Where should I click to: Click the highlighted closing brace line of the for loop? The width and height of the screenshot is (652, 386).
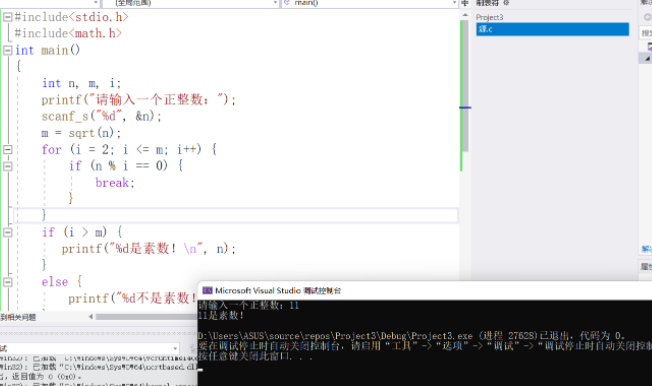click(x=236, y=215)
